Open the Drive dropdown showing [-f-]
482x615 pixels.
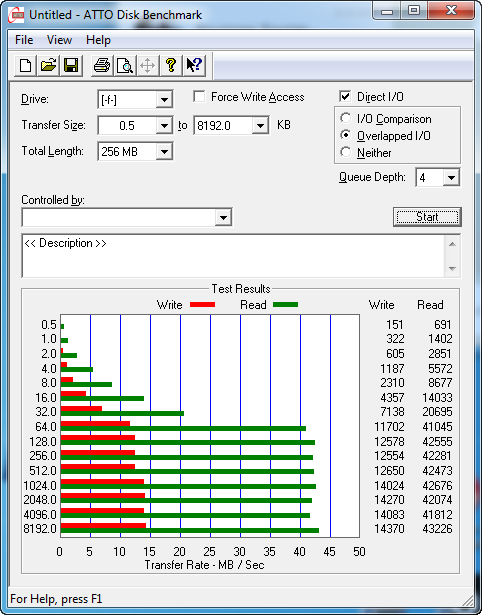click(x=164, y=100)
